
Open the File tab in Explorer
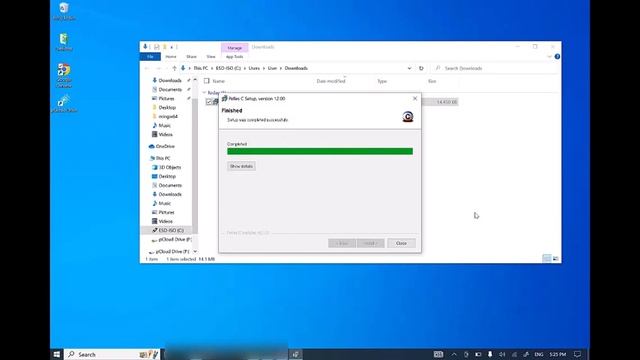coord(150,57)
